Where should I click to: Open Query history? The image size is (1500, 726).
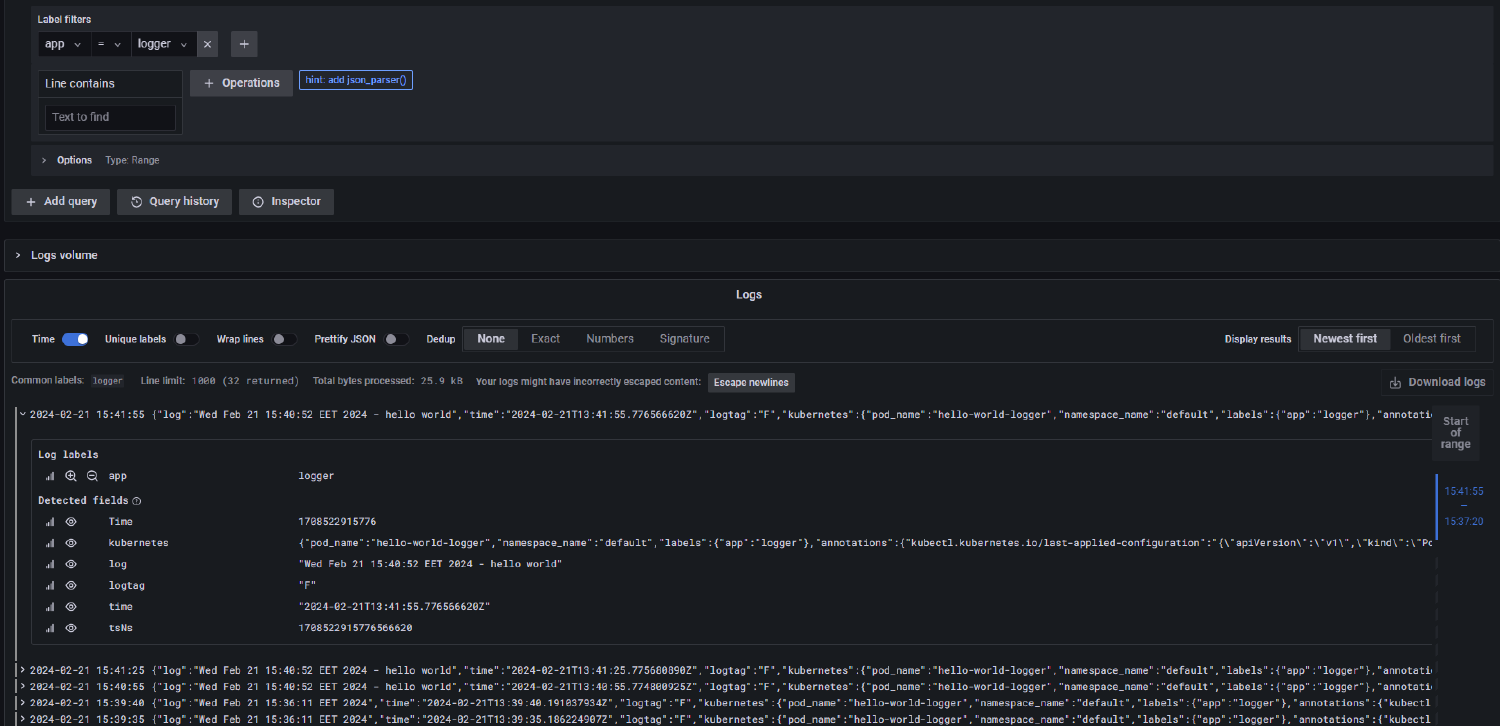point(174,201)
